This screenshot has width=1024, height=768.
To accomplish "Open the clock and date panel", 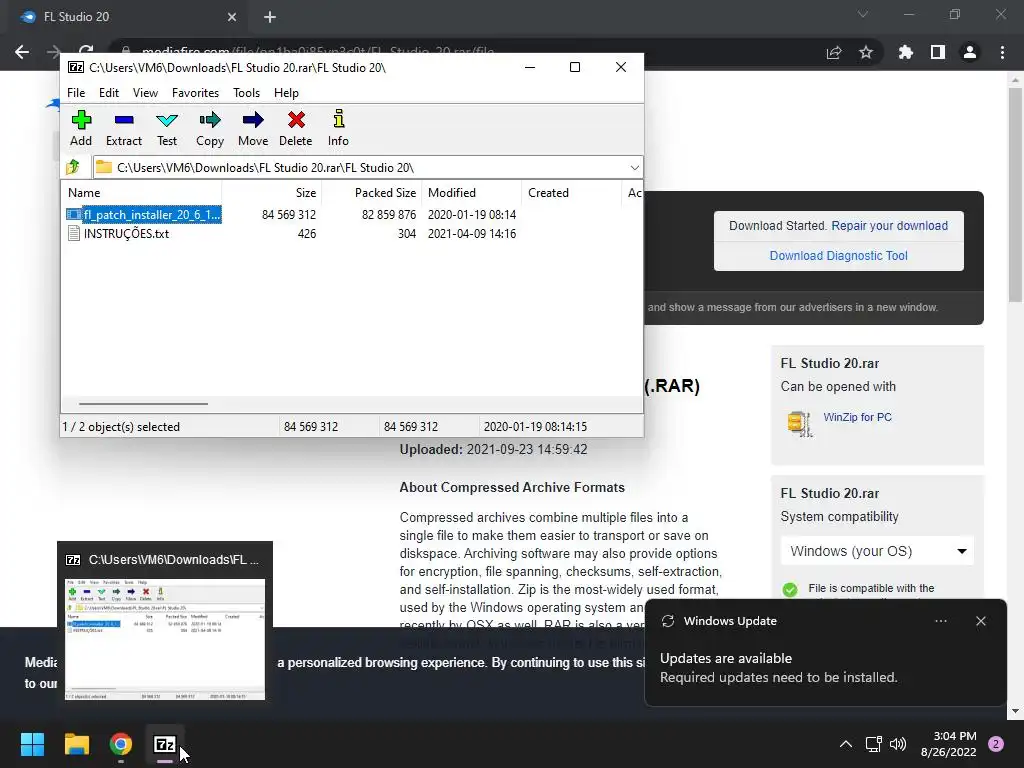I will click(x=948, y=744).
